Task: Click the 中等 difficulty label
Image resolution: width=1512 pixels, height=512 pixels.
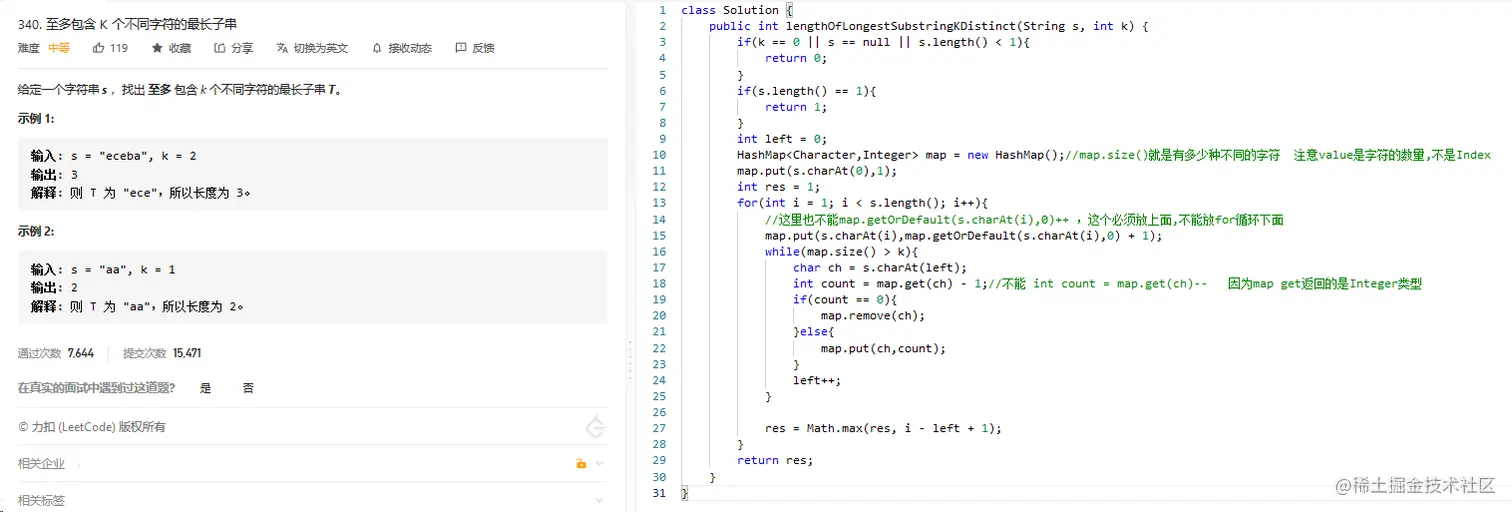Action: pyautogui.click(x=59, y=47)
